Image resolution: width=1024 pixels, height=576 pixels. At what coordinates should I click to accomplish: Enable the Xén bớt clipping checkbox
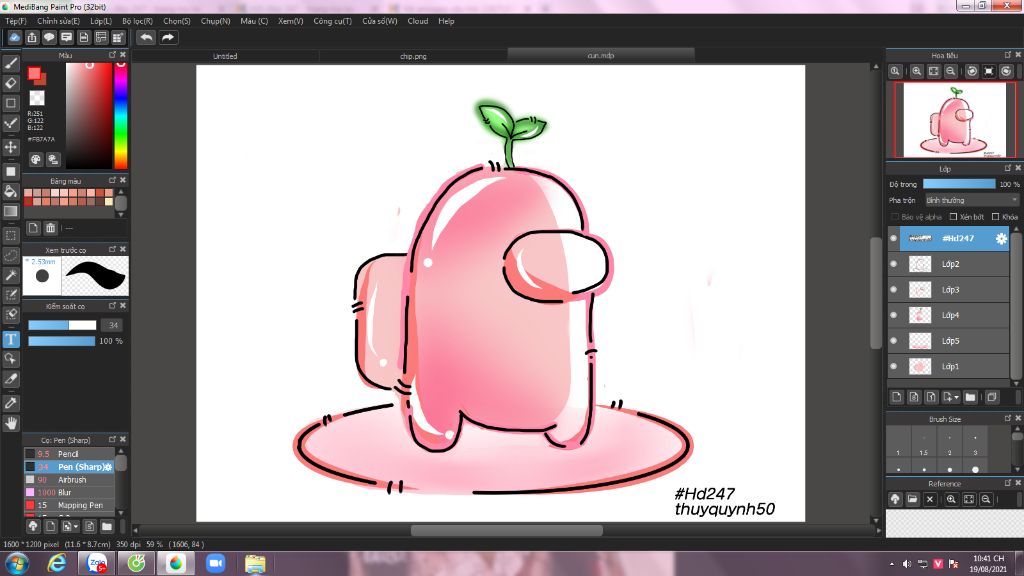pyautogui.click(x=953, y=217)
